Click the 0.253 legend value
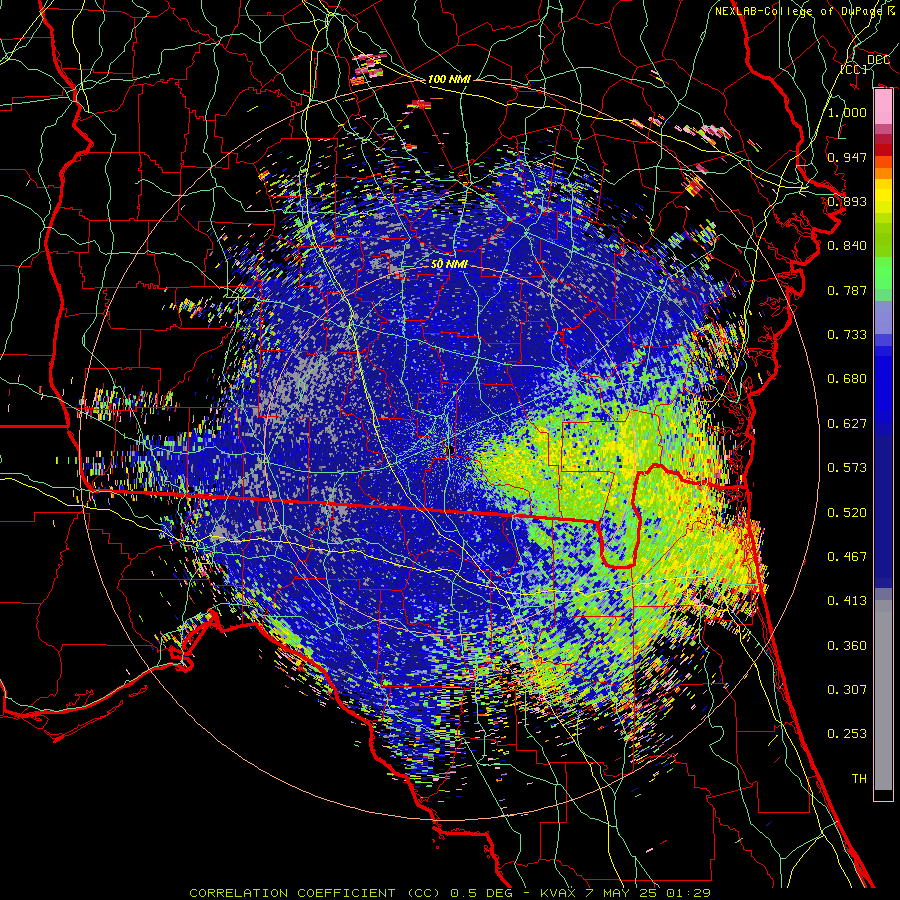Viewport: 900px width, 900px height. (x=847, y=734)
